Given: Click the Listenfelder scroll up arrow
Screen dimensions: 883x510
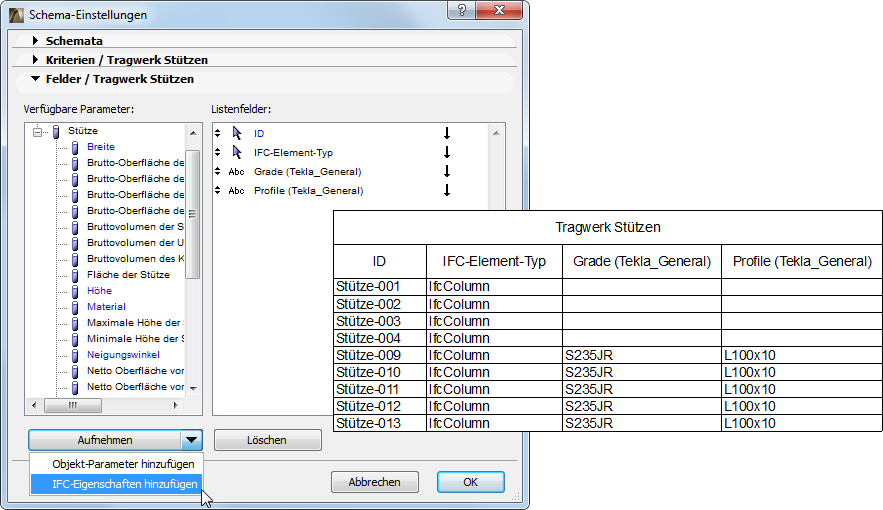Looking at the screenshot, I should 496,133.
